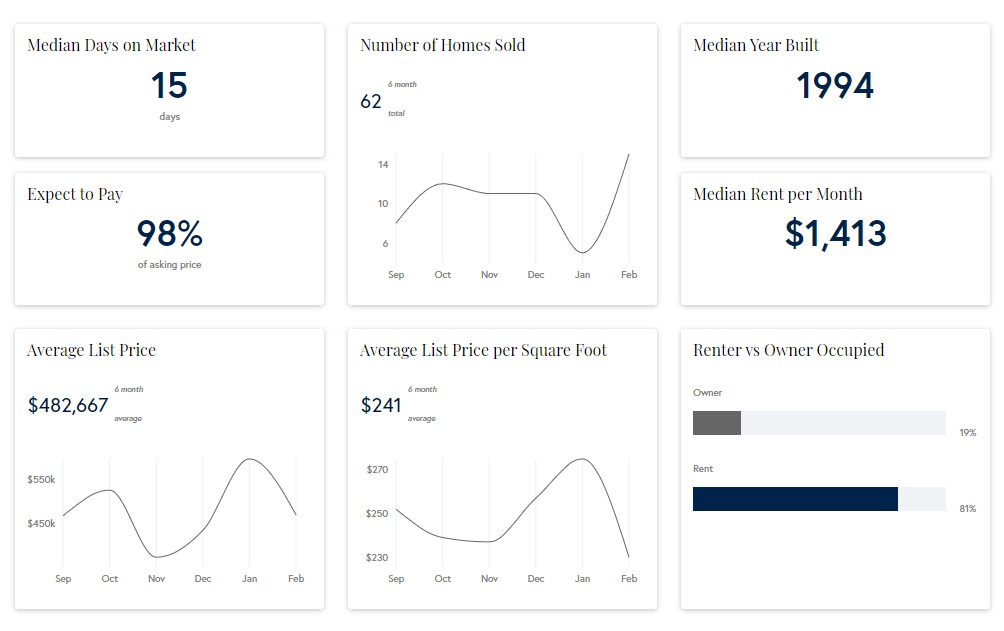Click the 62 total homes sold figure
1004x631 pixels.
(x=371, y=102)
